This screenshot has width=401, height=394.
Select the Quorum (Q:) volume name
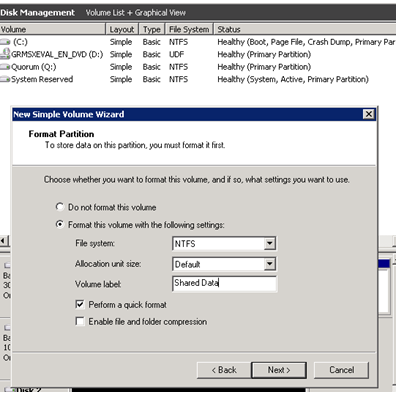point(34,67)
